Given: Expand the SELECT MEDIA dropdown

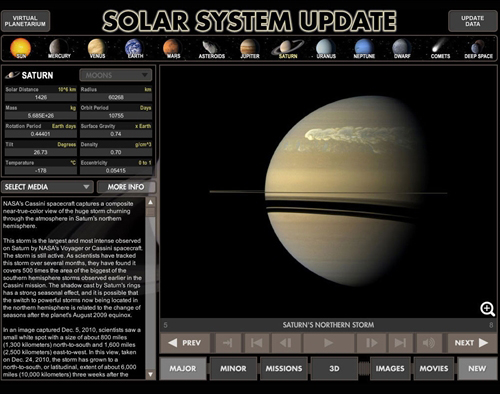Looking at the screenshot, I should [x=47, y=187].
